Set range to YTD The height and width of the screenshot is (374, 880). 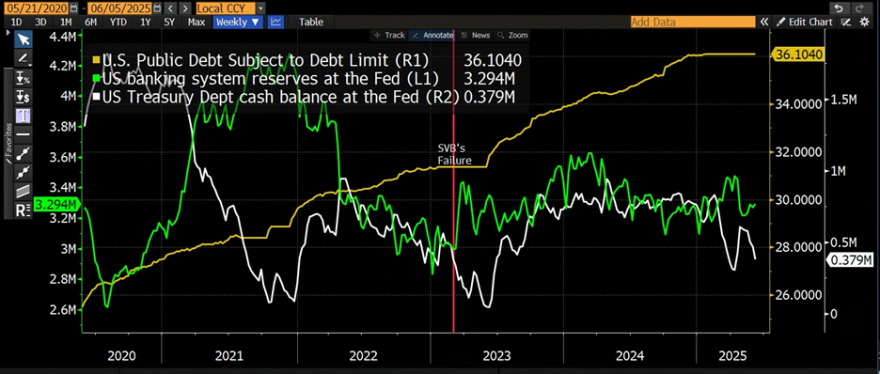click(x=118, y=22)
